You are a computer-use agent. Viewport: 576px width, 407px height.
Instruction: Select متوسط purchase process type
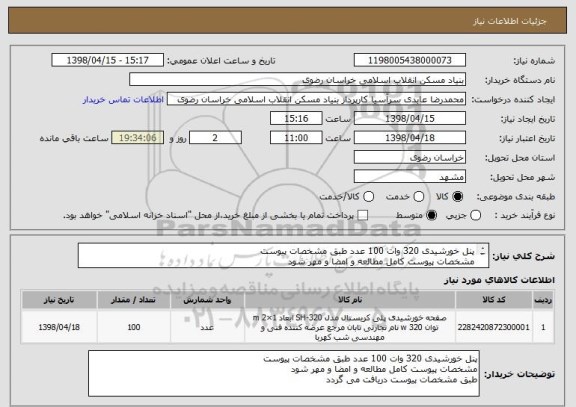click(432, 216)
